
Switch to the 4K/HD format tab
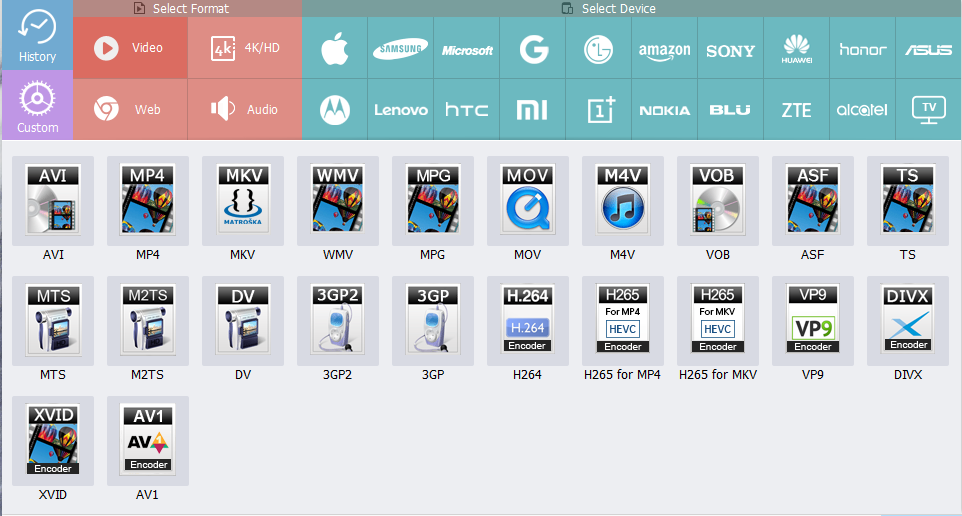pos(245,48)
